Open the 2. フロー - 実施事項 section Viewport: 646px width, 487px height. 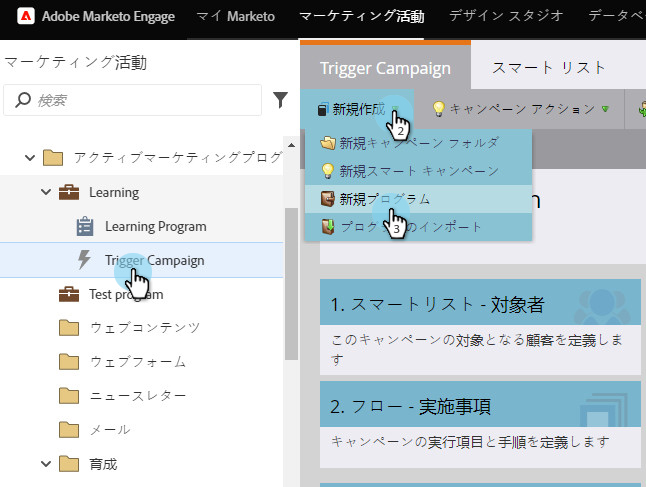480,406
